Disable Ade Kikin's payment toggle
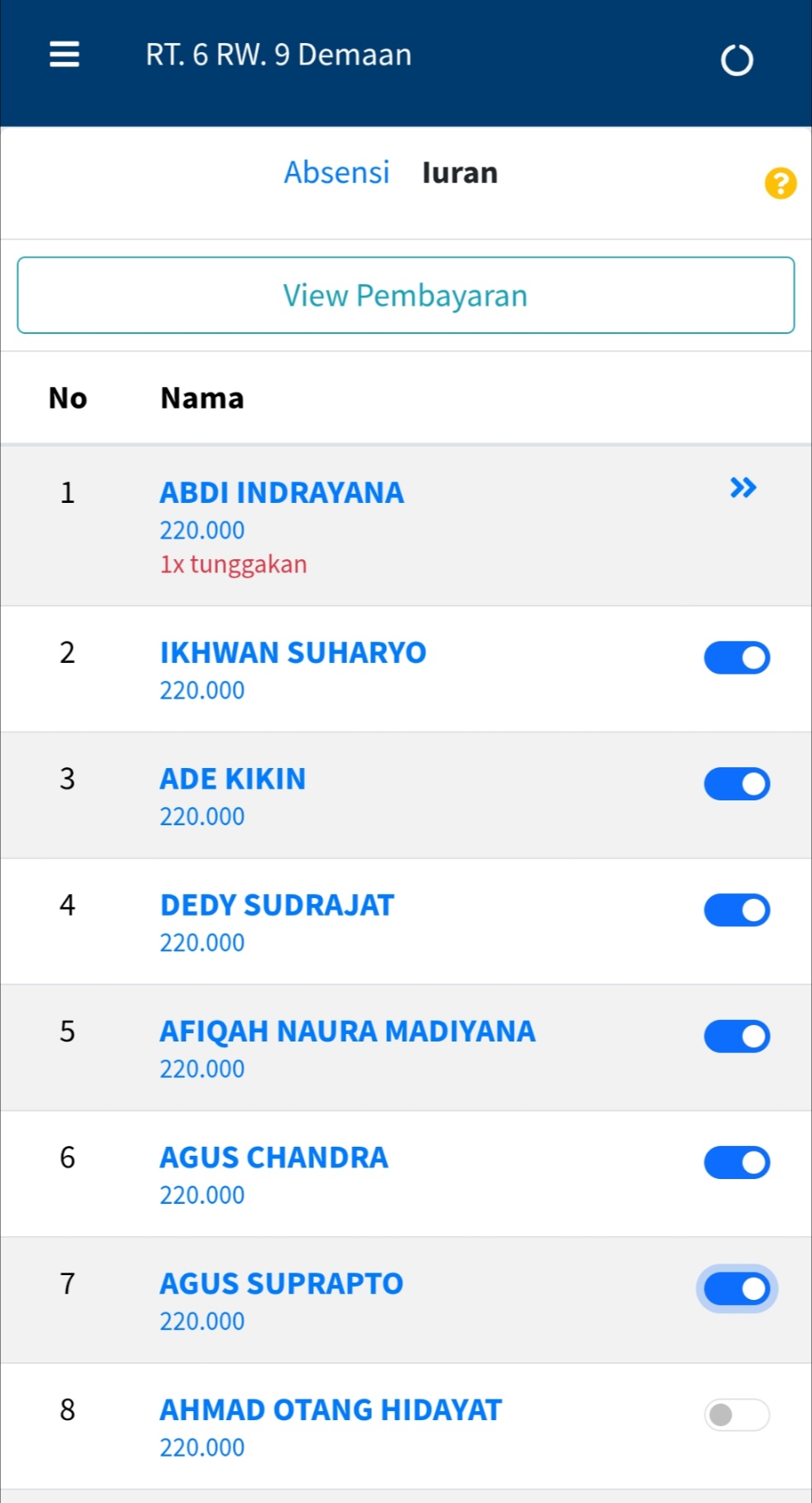812x1503 pixels. 737,784
